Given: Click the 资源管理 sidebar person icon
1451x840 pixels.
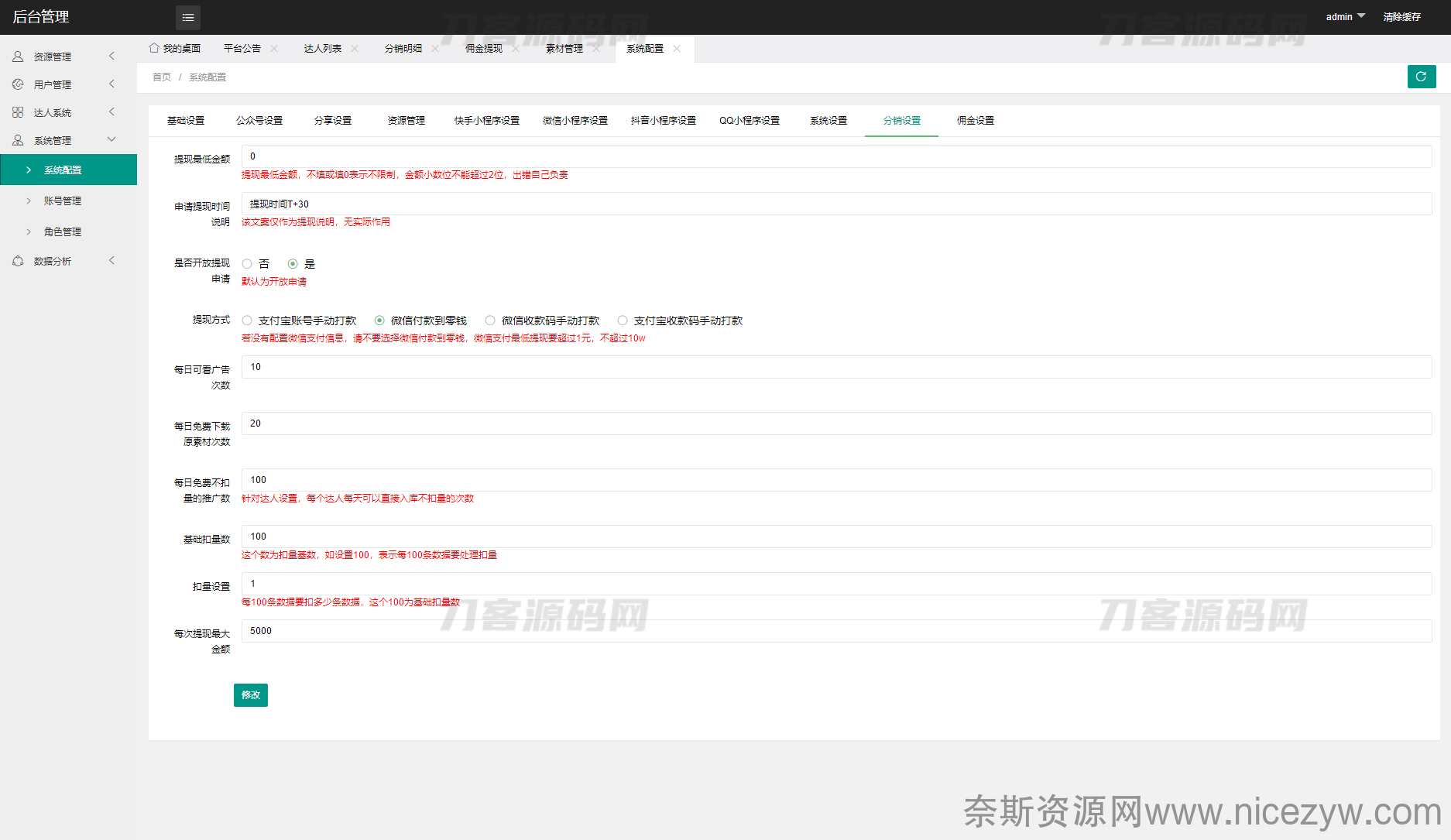Looking at the screenshot, I should tap(18, 57).
